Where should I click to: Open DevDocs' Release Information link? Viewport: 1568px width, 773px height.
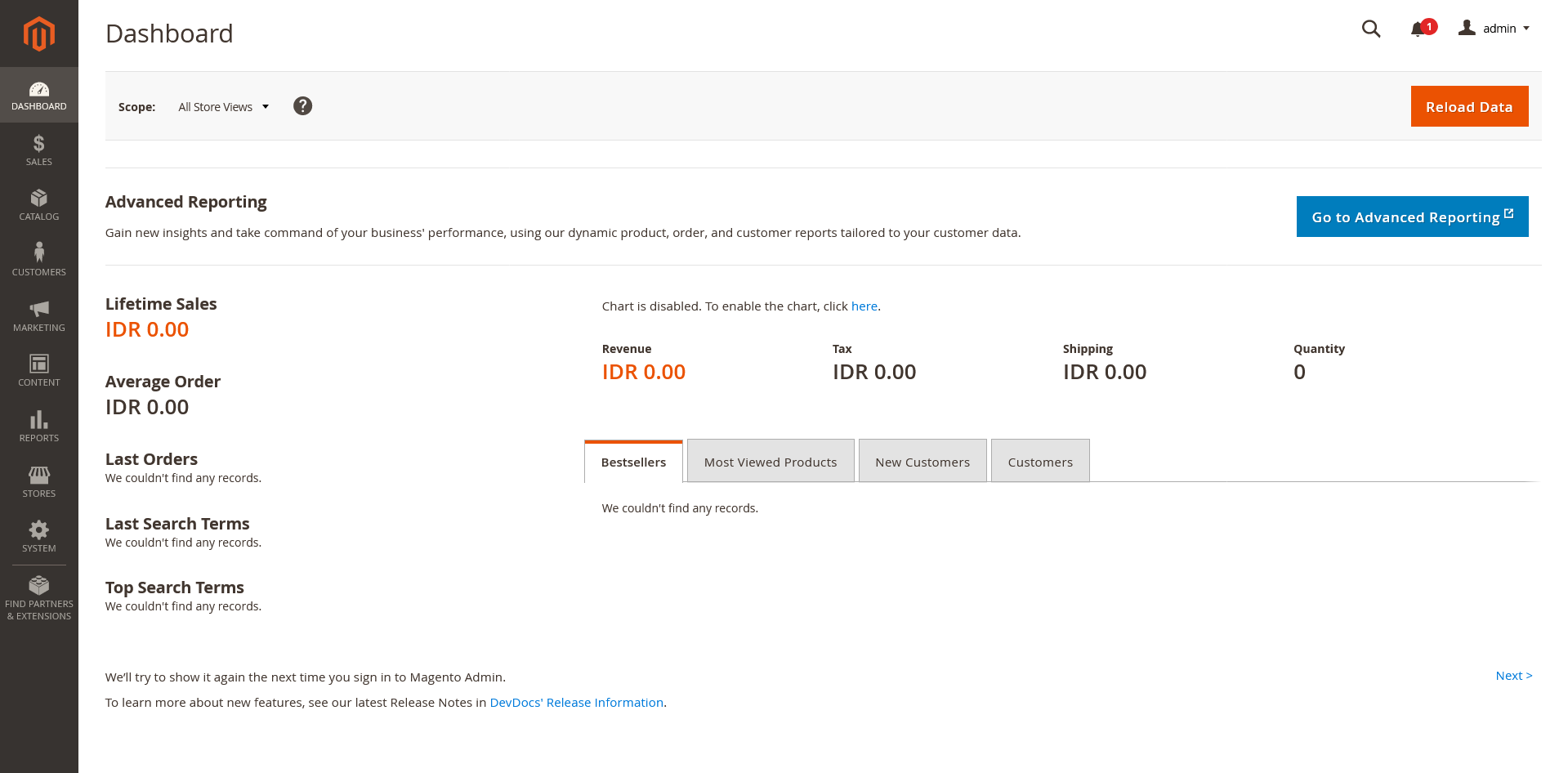click(x=576, y=703)
